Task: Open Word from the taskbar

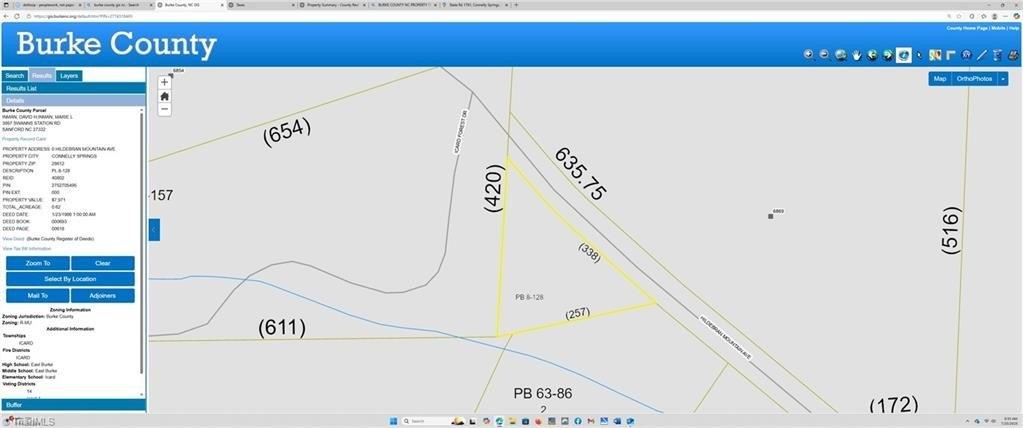Action: [617, 421]
